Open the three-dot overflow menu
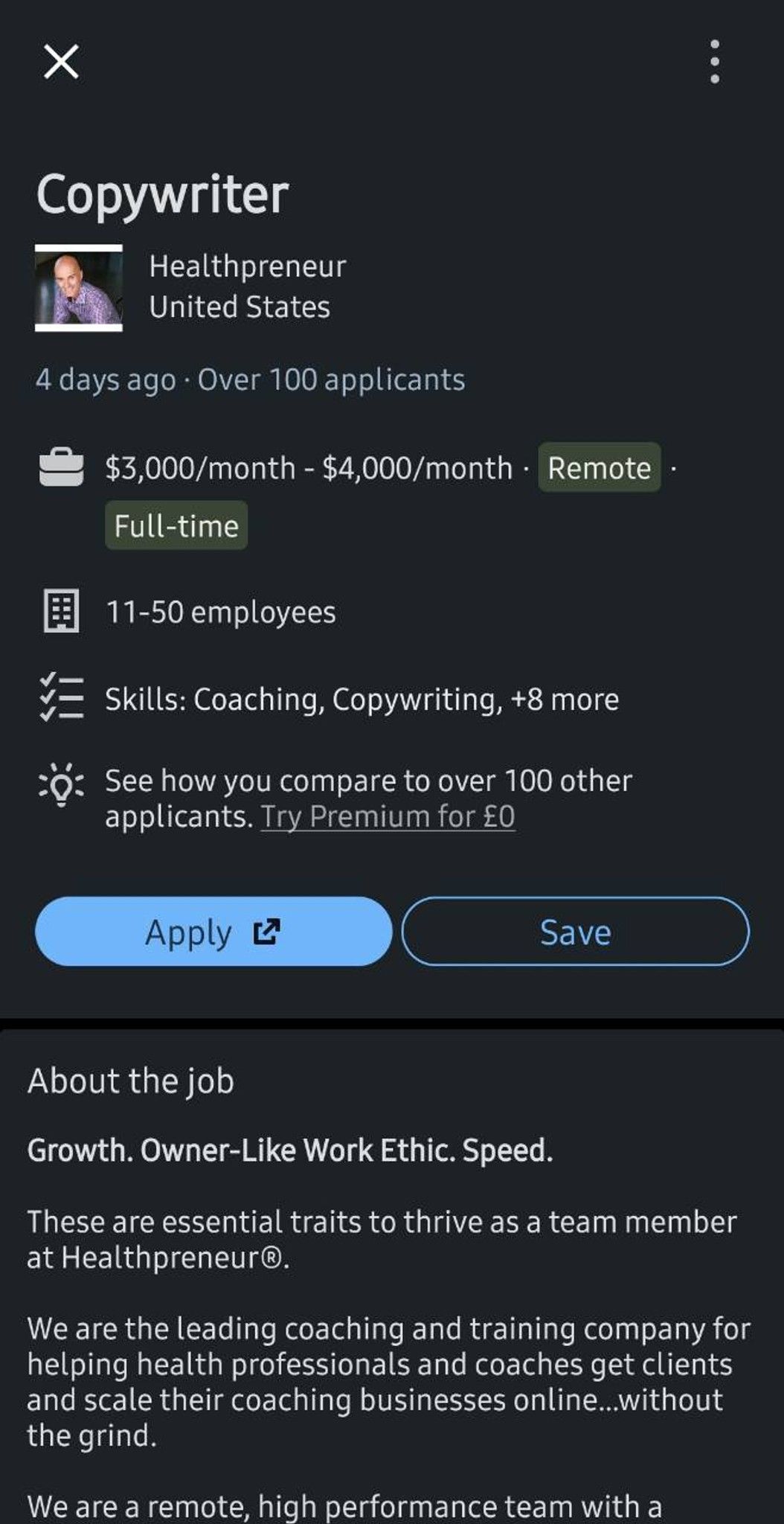 point(714,61)
